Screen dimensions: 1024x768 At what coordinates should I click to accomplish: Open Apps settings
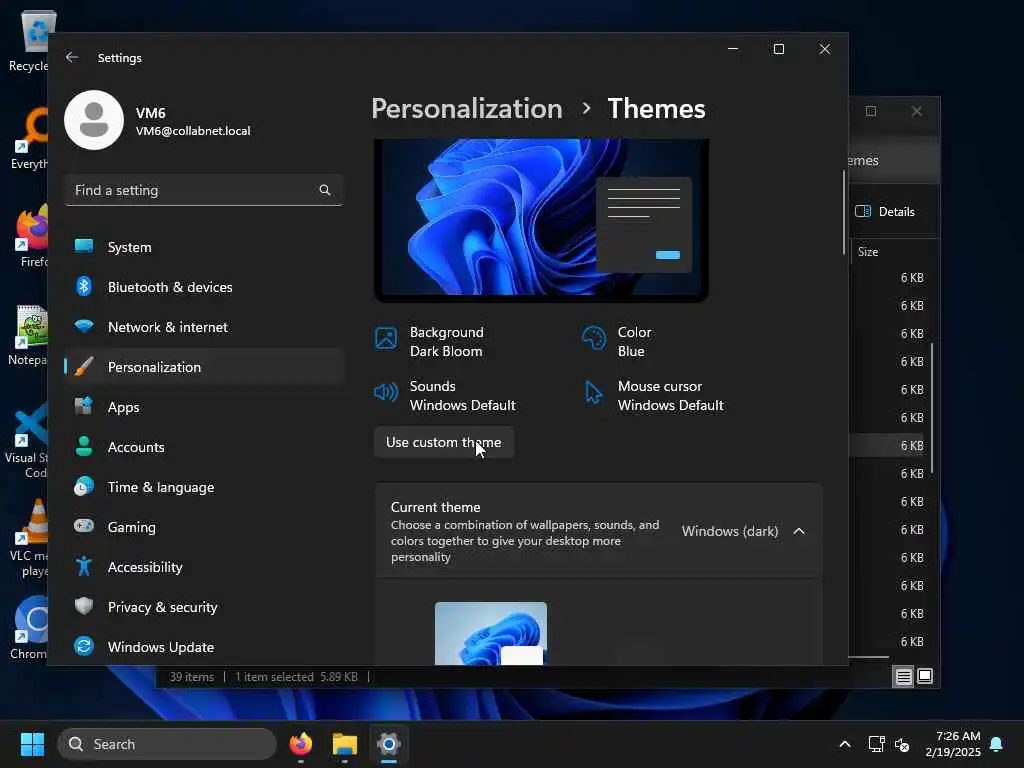pos(204,407)
